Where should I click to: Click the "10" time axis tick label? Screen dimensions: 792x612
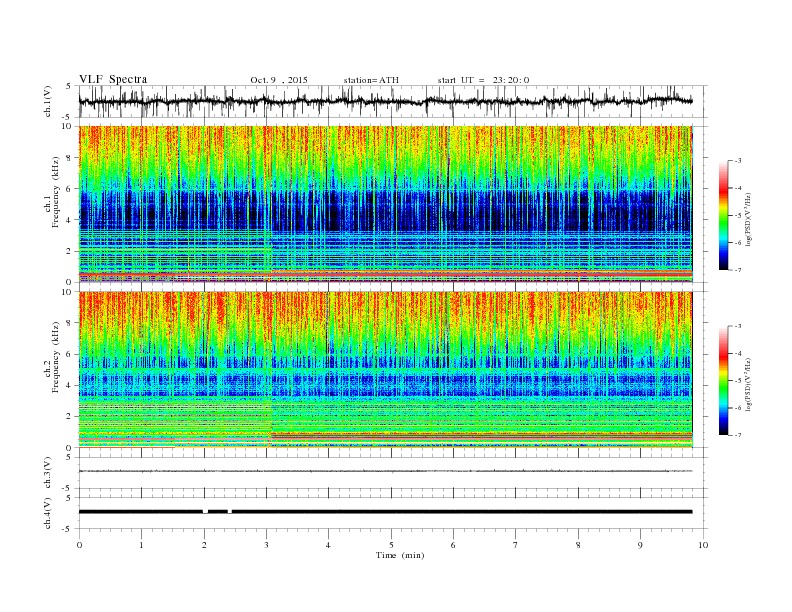pos(703,545)
